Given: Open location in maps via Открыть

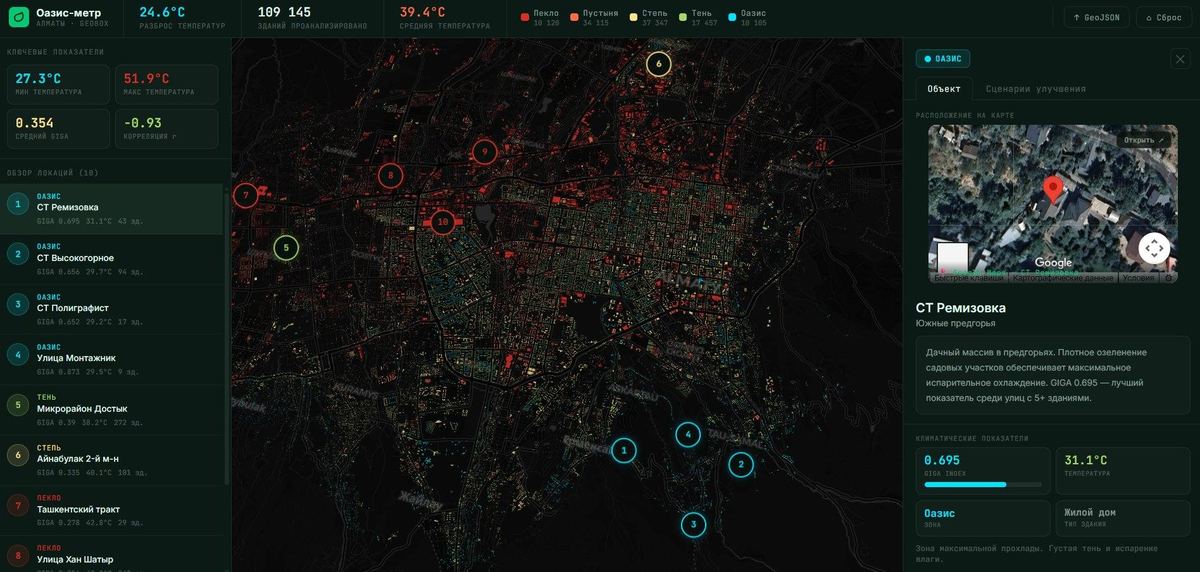Looking at the screenshot, I should [1144, 140].
